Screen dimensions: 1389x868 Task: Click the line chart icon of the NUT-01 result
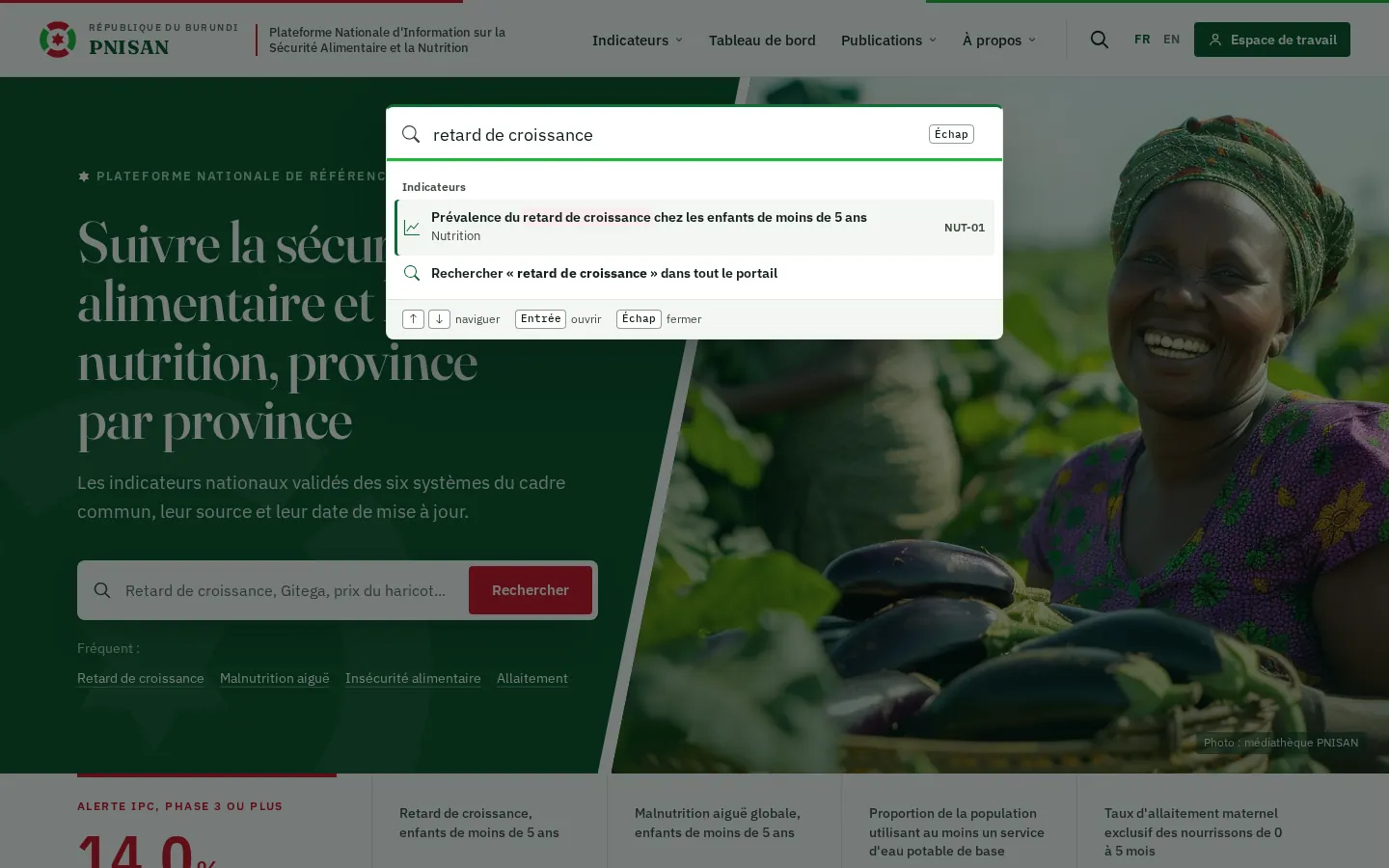(412, 228)
